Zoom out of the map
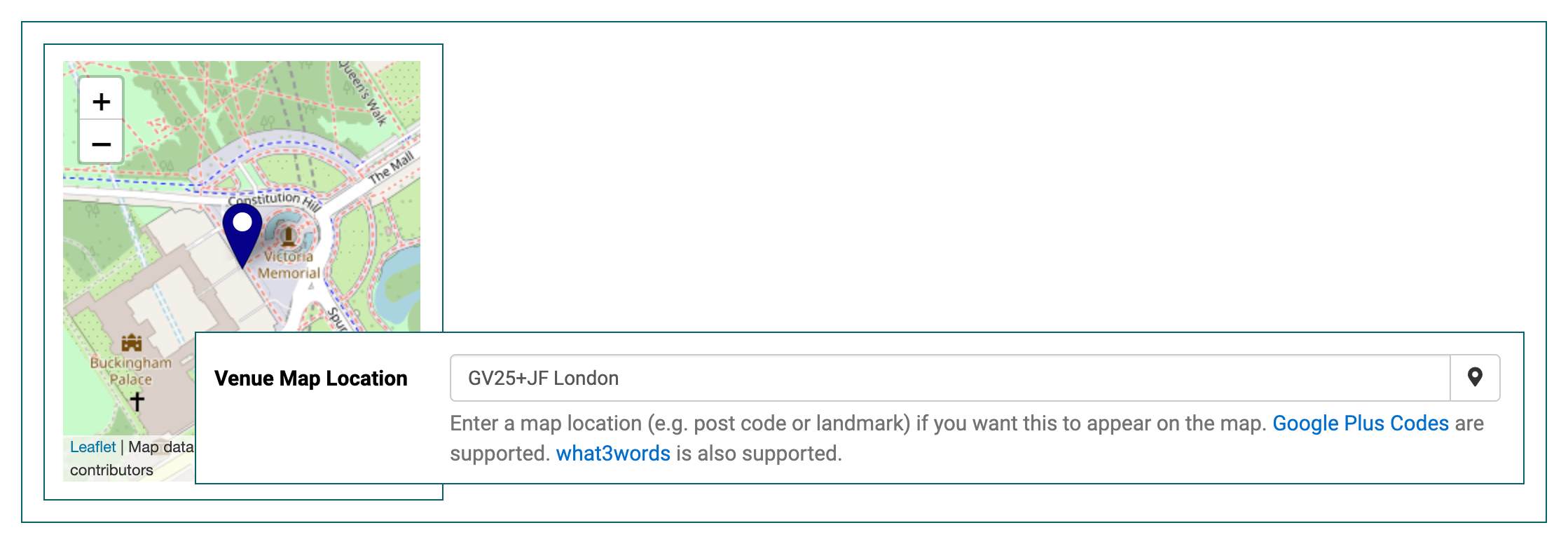The image size is (1568, 544). [x=101, y=144]
